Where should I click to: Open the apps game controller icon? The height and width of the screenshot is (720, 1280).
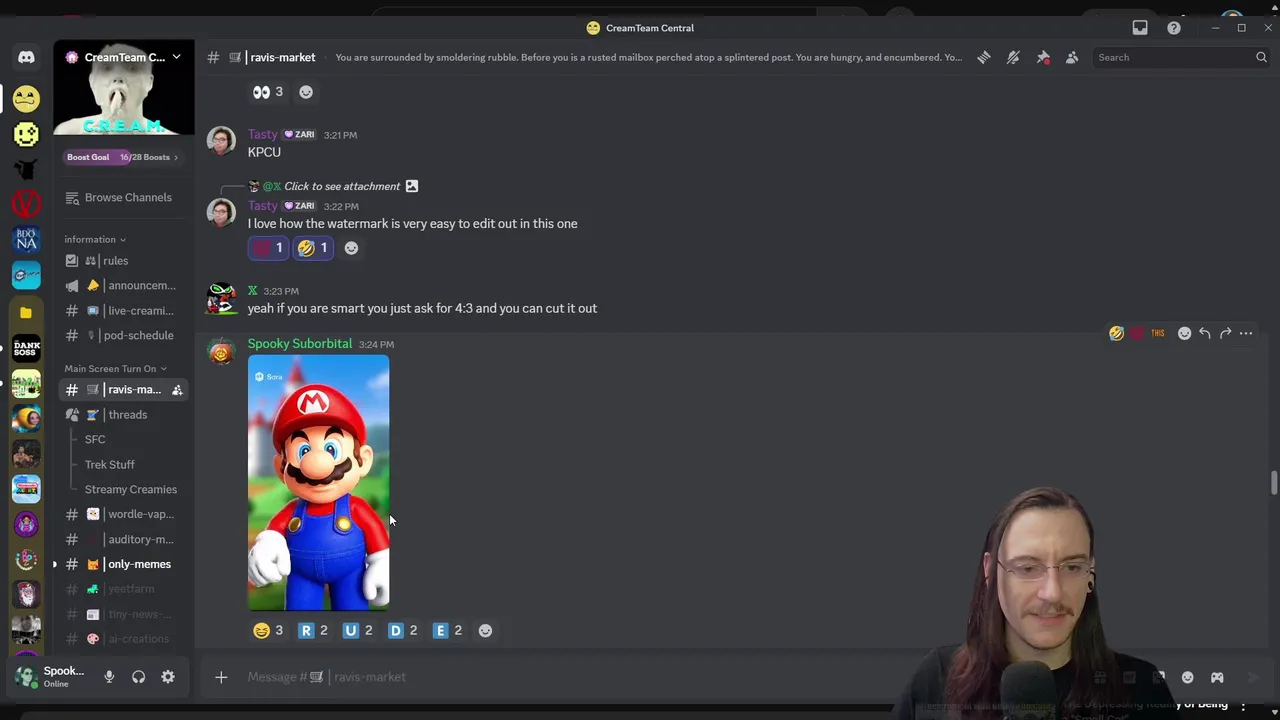click(x=1217, y=677)
